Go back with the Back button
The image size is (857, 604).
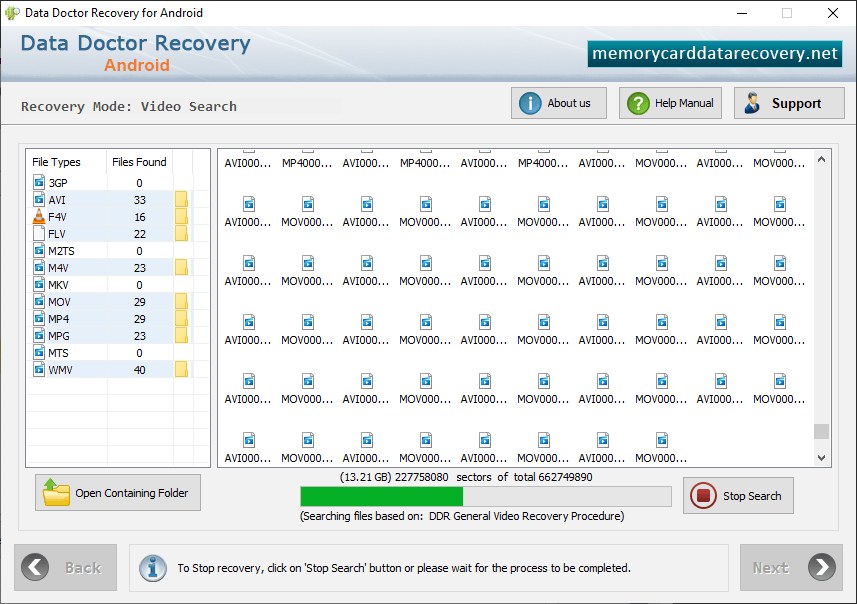pos(66,567)
